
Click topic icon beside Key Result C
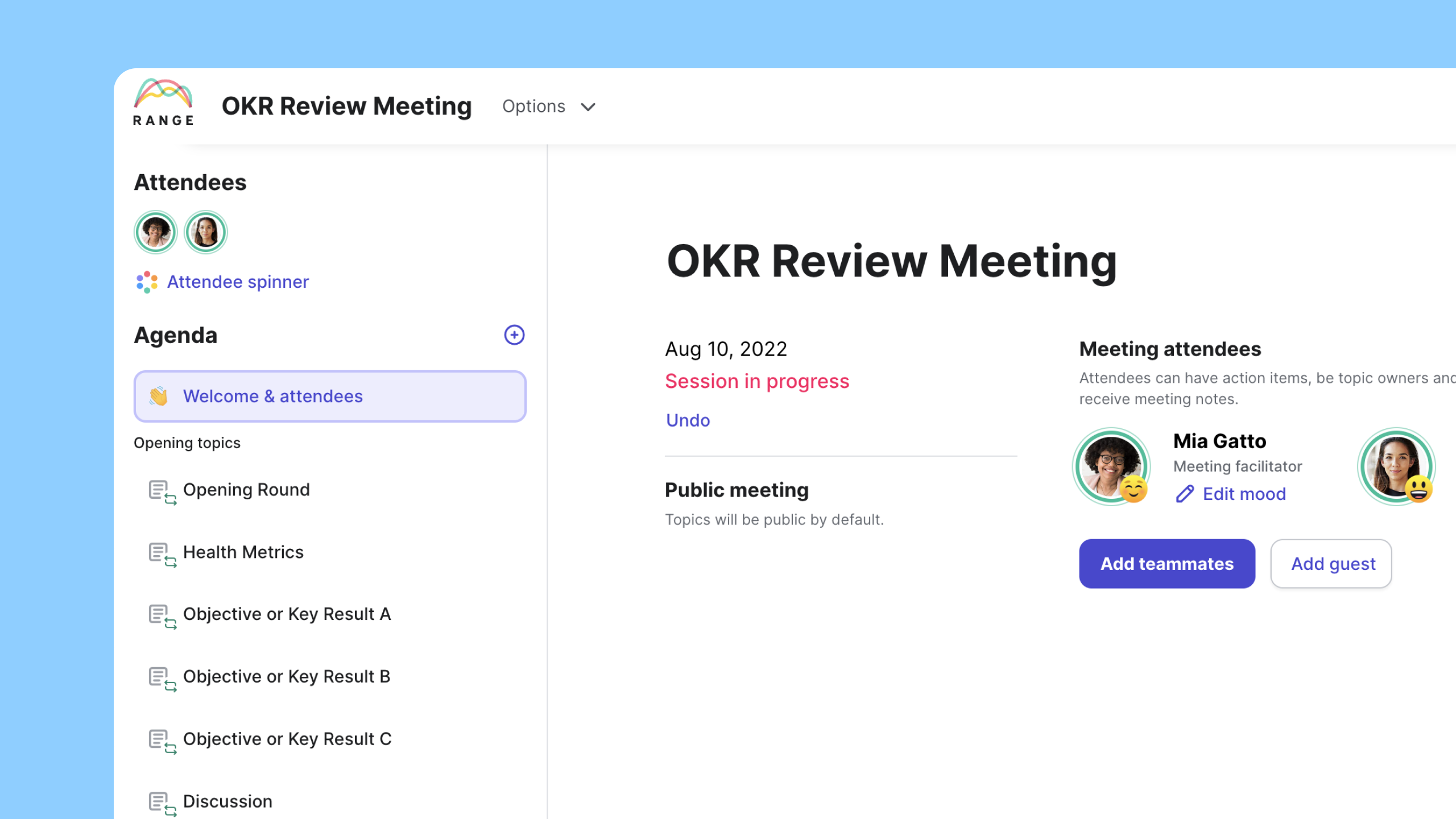pos(163,742)
